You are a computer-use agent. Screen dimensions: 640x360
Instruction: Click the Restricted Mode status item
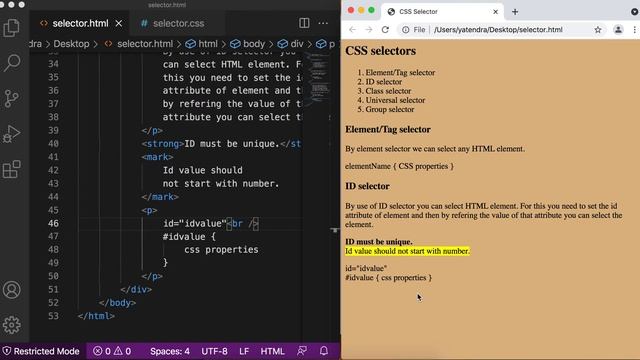(x=41, y=351)
